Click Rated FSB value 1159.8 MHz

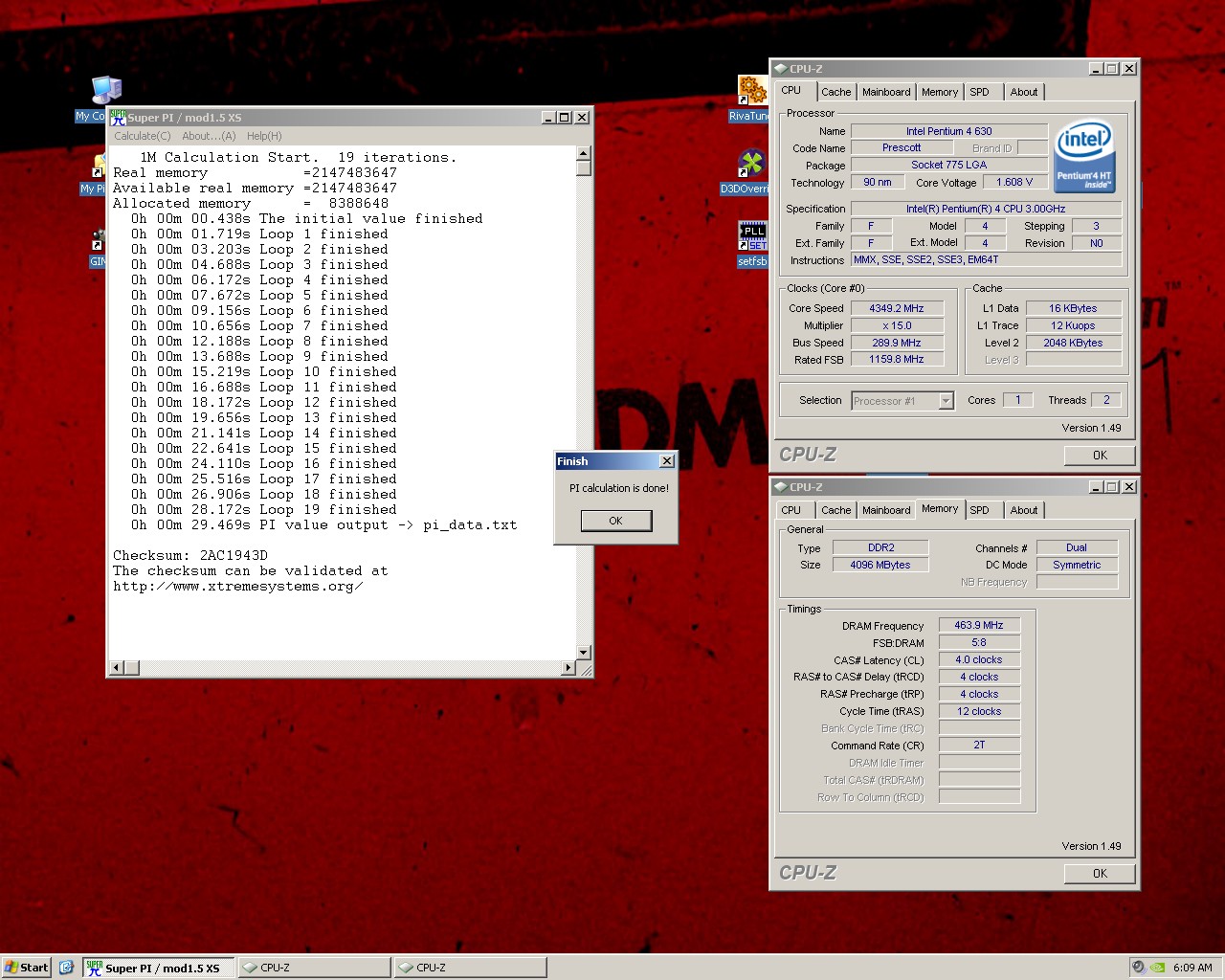(x=897, y=360)
